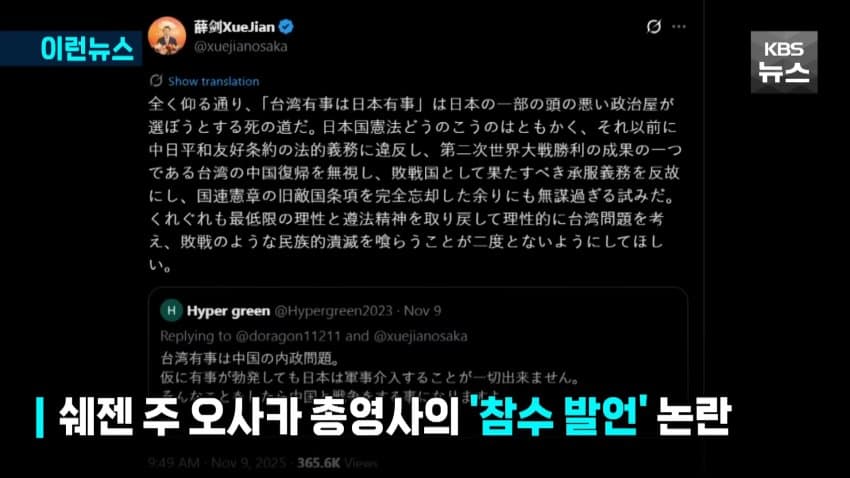Viewport: 850px width, 478px height.
Task: Click the translate icon before Show translation
Action: point(156,81)
